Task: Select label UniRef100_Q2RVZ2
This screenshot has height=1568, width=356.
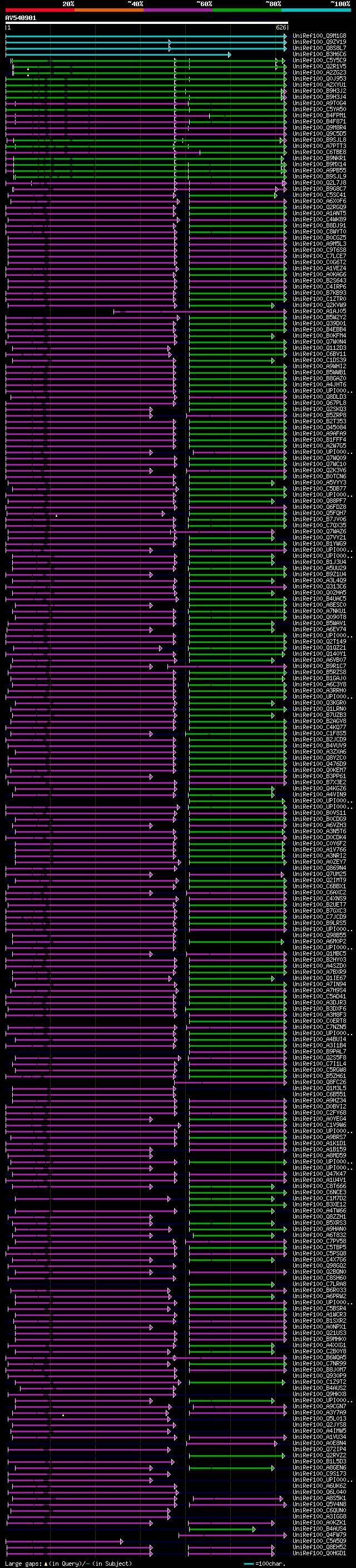Action: [319, 1456]
